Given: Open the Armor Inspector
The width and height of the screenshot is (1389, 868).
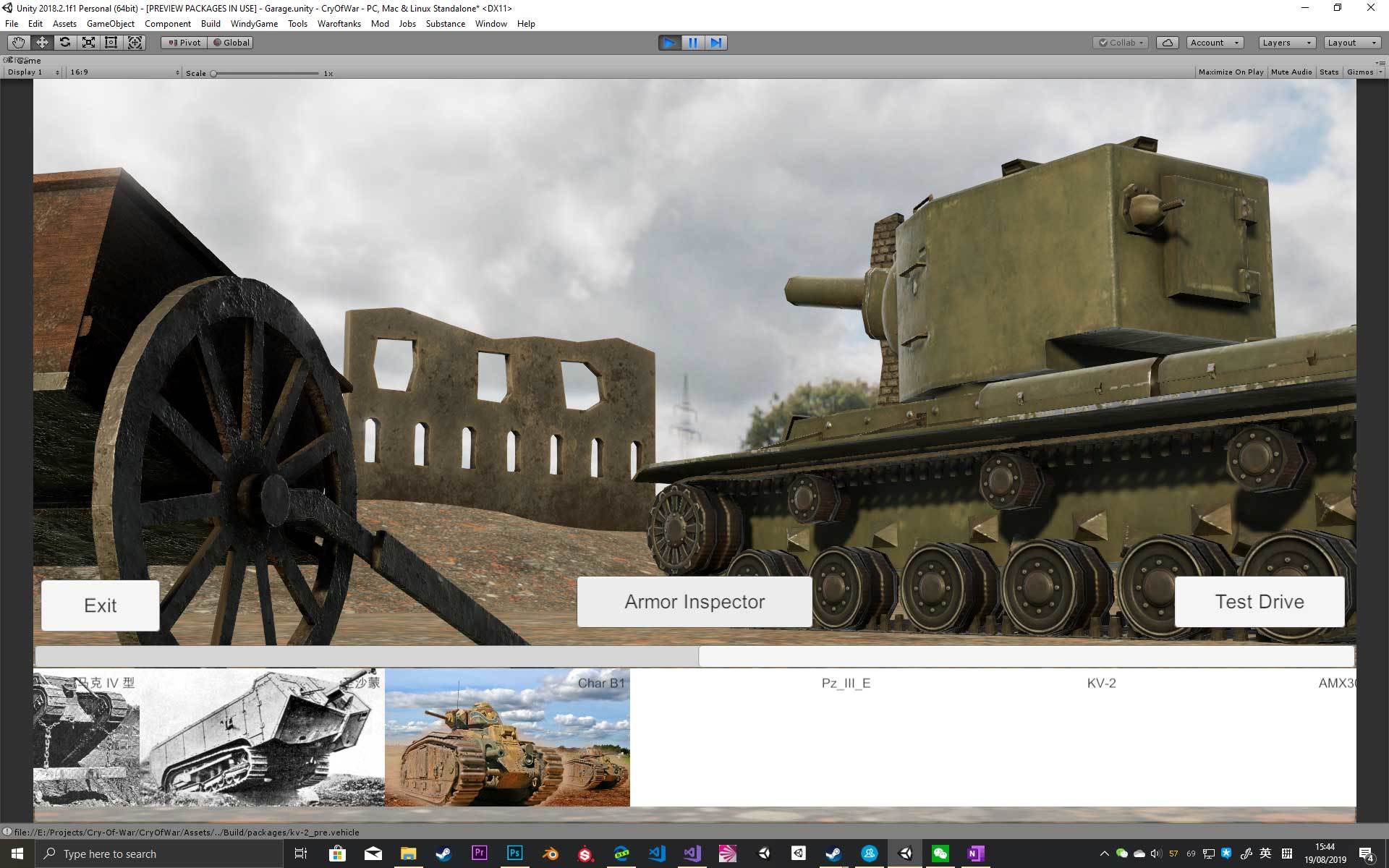Looking at the screenshot, I should (694, 602).
